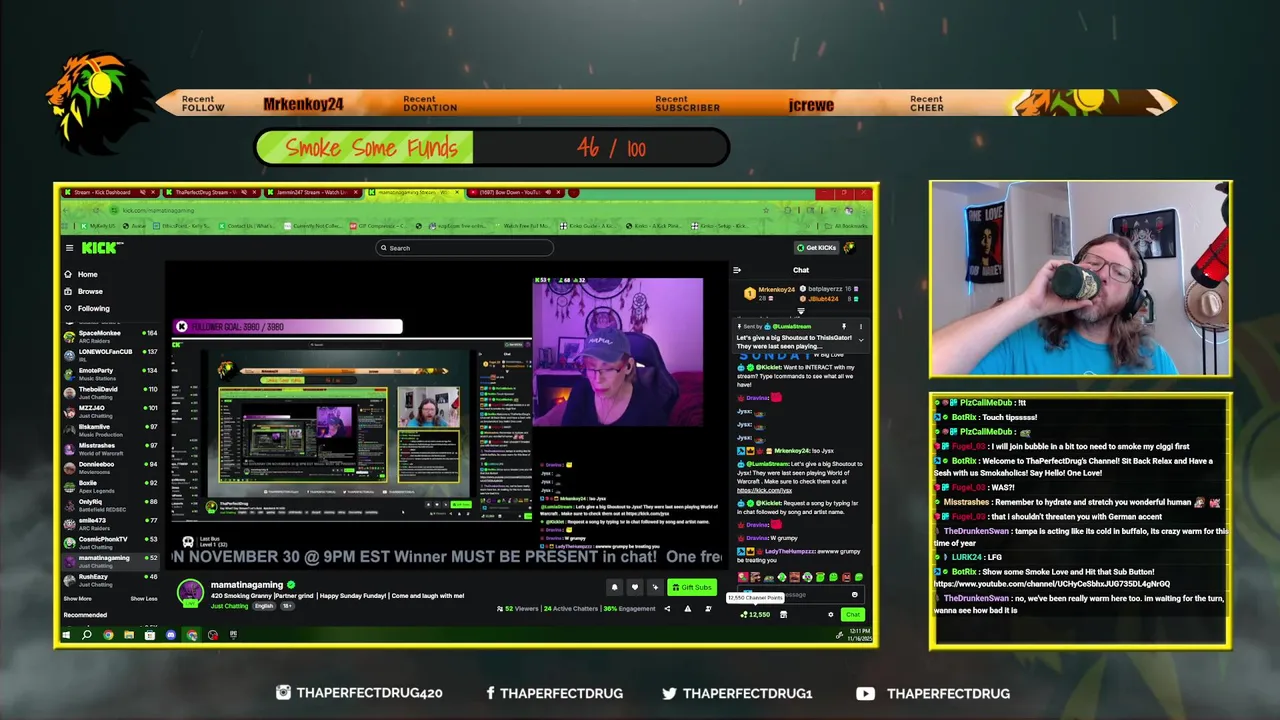Unpin the LumiaStream pinned message

[843, 326]
